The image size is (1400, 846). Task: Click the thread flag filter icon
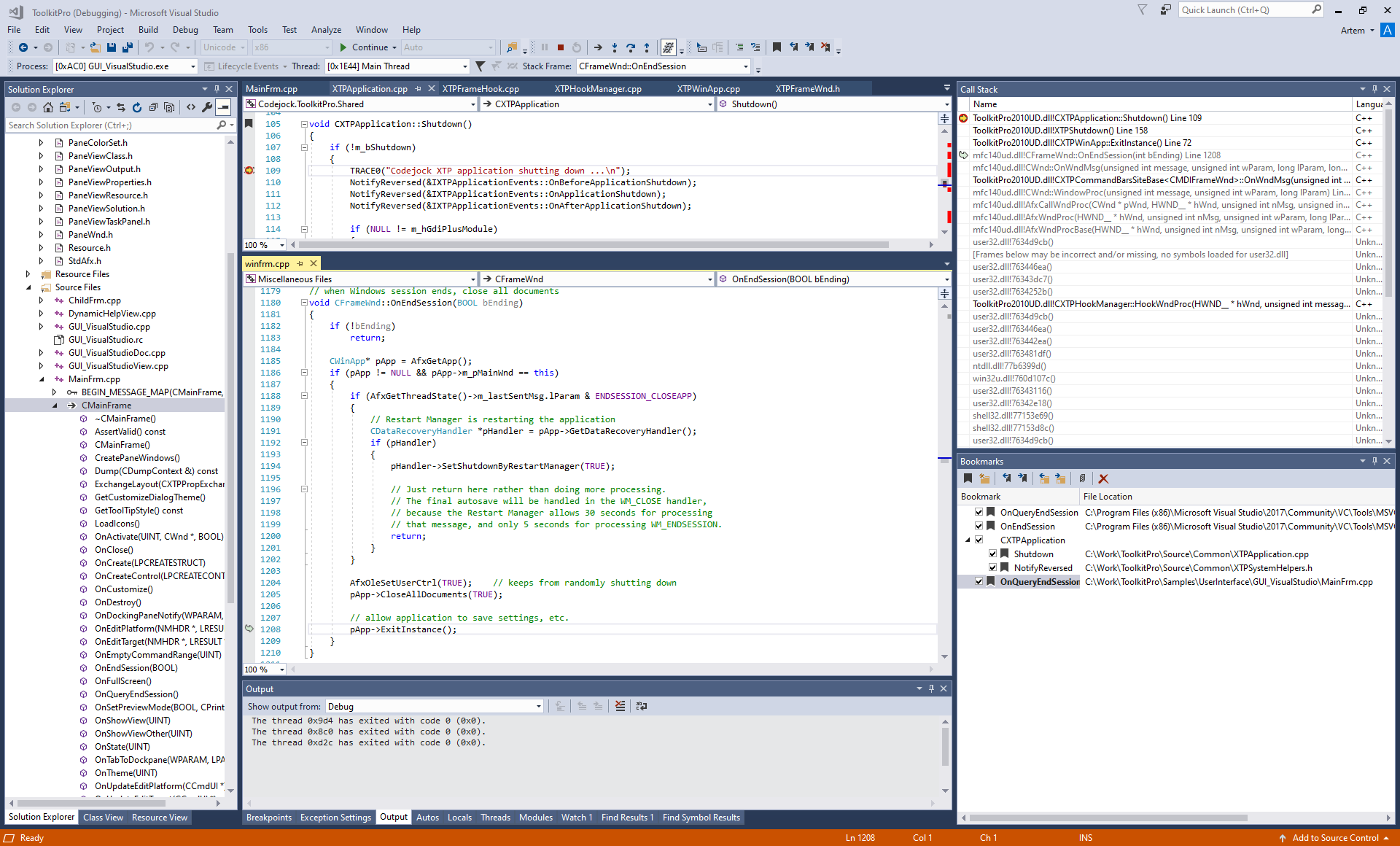480,66
